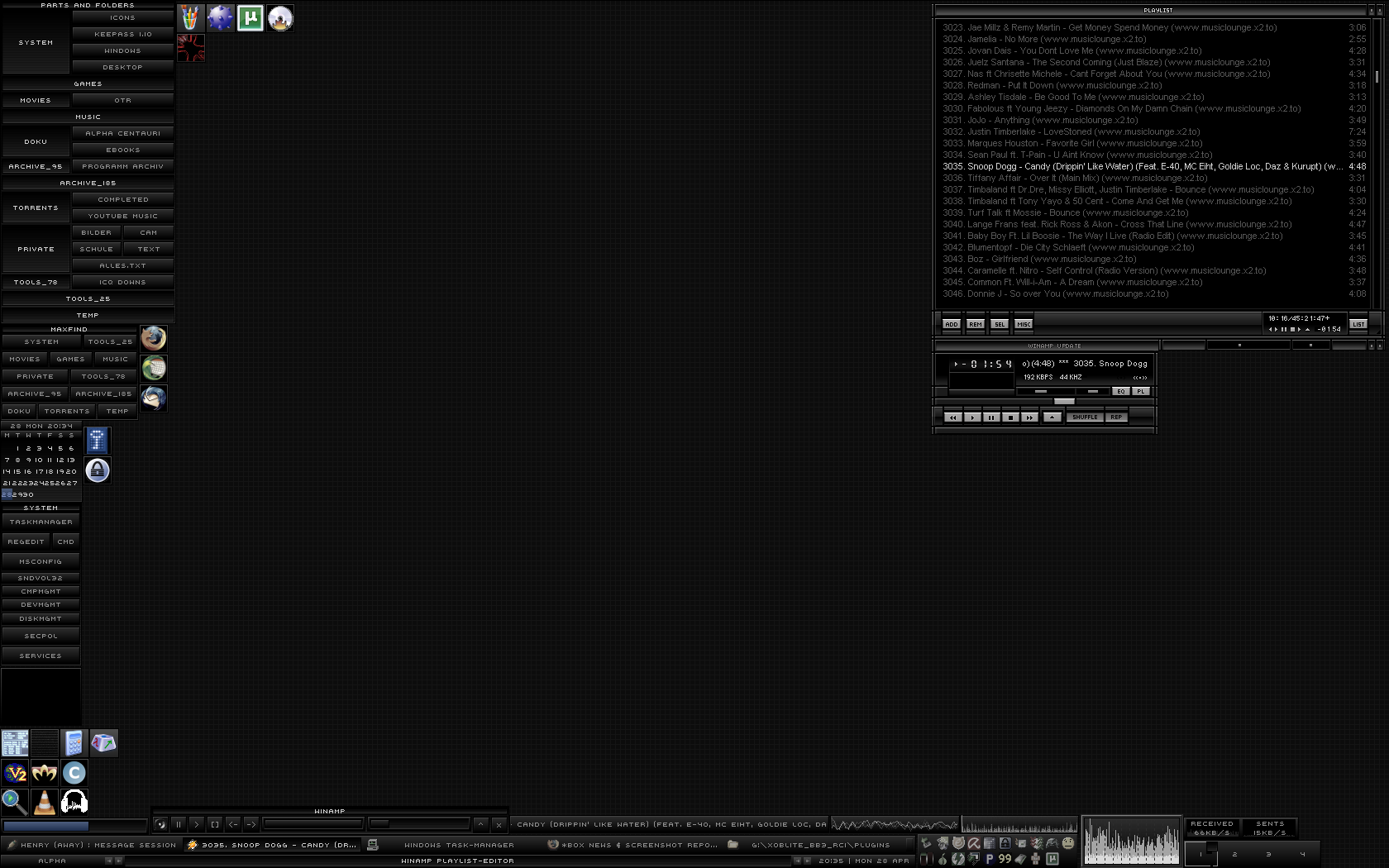Launch VLC media player cone icon
Image resolution: width=1389 pixels, height=868 pixels.
coord(44,802)
